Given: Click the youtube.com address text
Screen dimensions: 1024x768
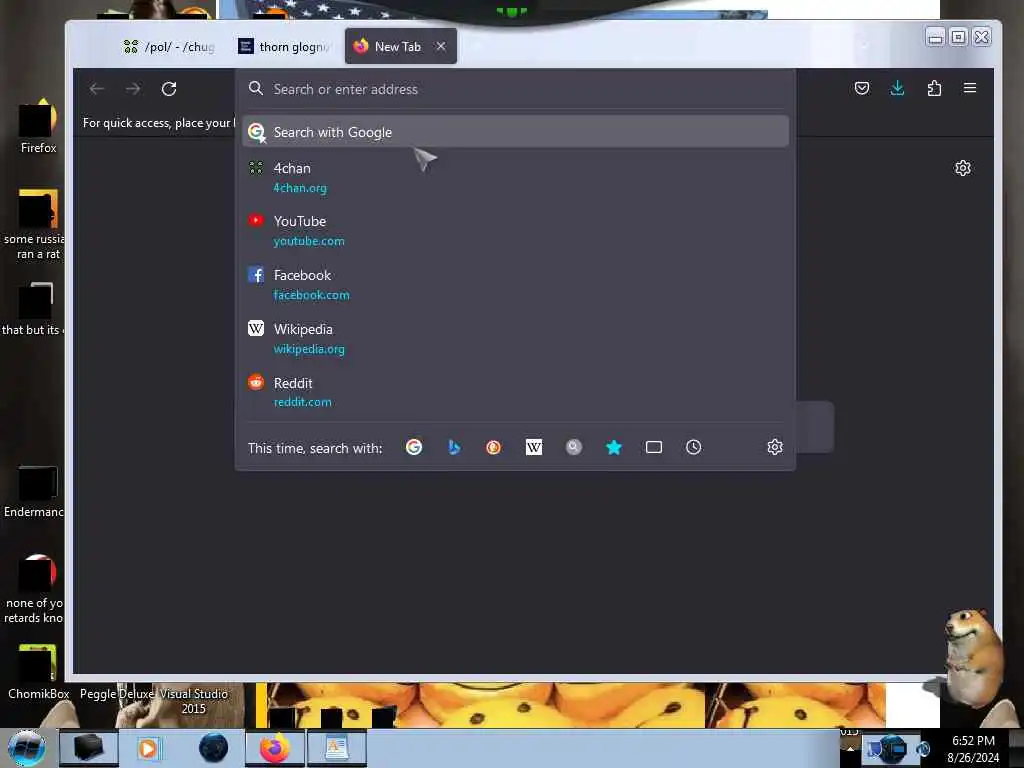Looking at the screenshot, I should 309,241.
